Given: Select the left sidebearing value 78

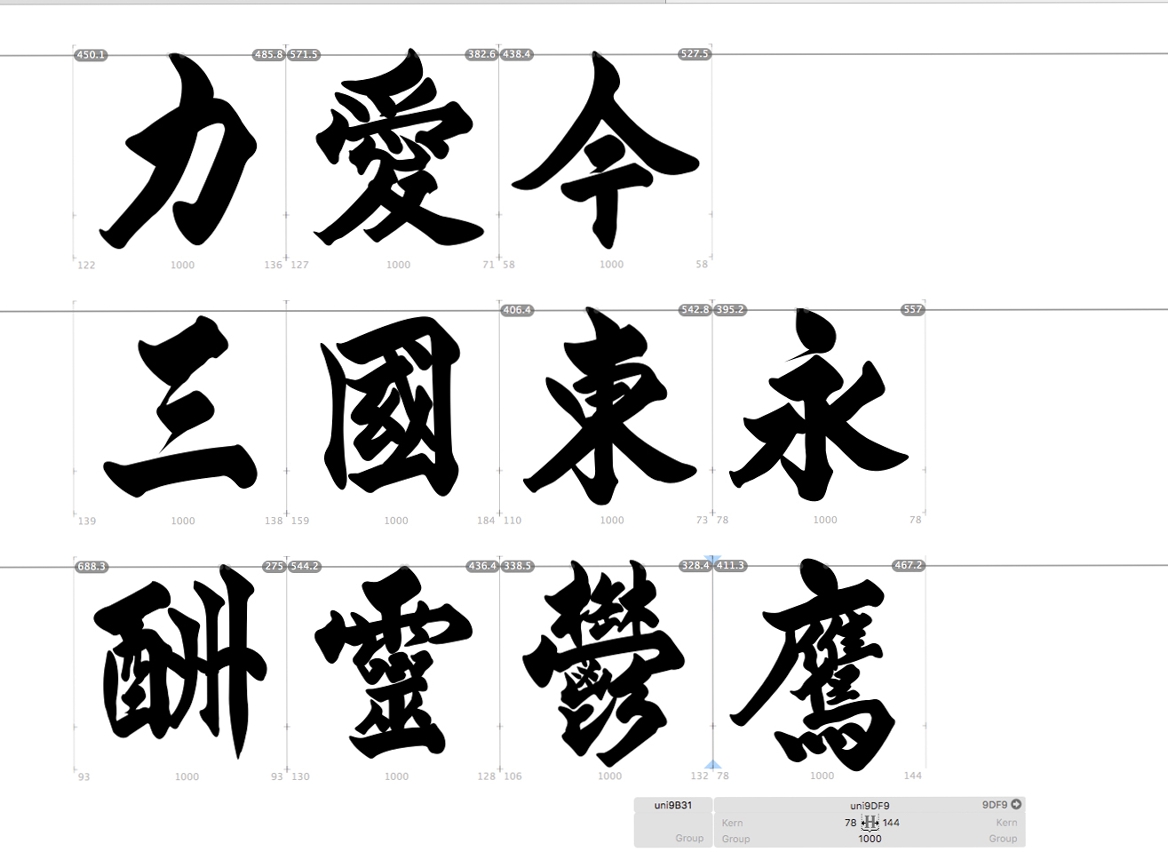Looking at the screenshot, I should point(850,823).
